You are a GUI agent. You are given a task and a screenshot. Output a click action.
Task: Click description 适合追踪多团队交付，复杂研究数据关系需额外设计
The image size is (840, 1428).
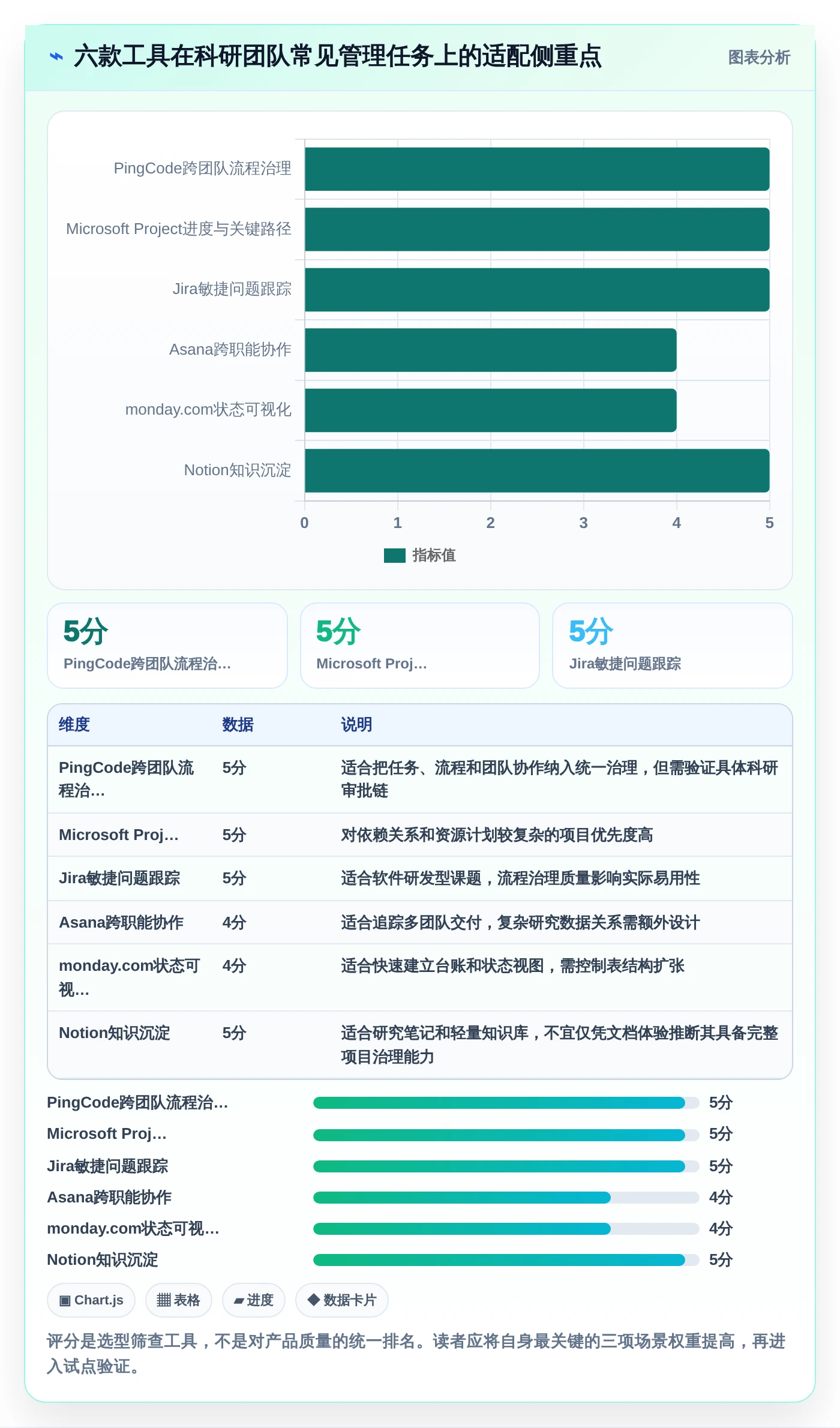tap(520, 923)
